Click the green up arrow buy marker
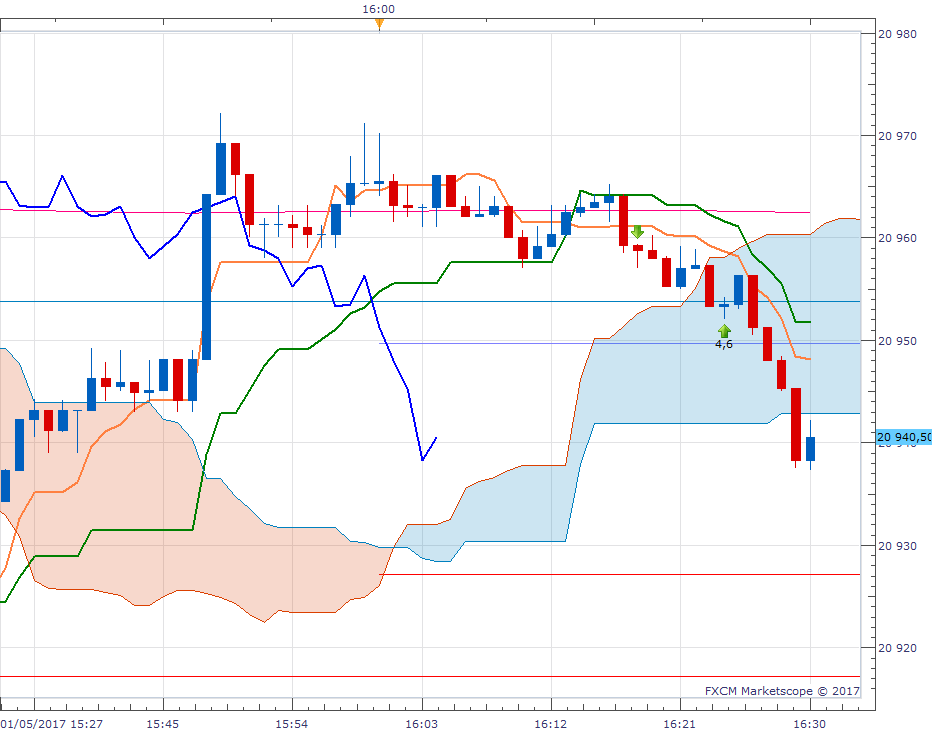This screenshot has height=736, width=933. [724, 331]
